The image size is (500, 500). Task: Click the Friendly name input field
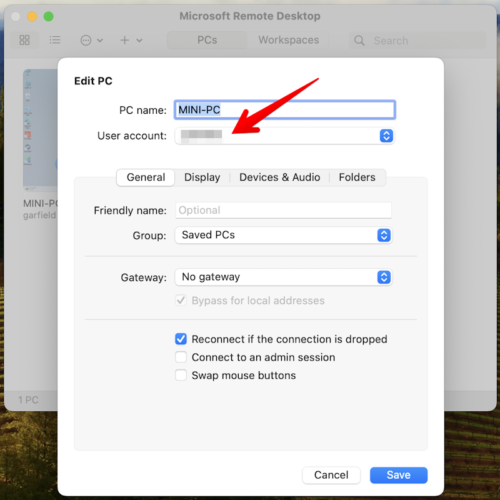click(283, 210)
